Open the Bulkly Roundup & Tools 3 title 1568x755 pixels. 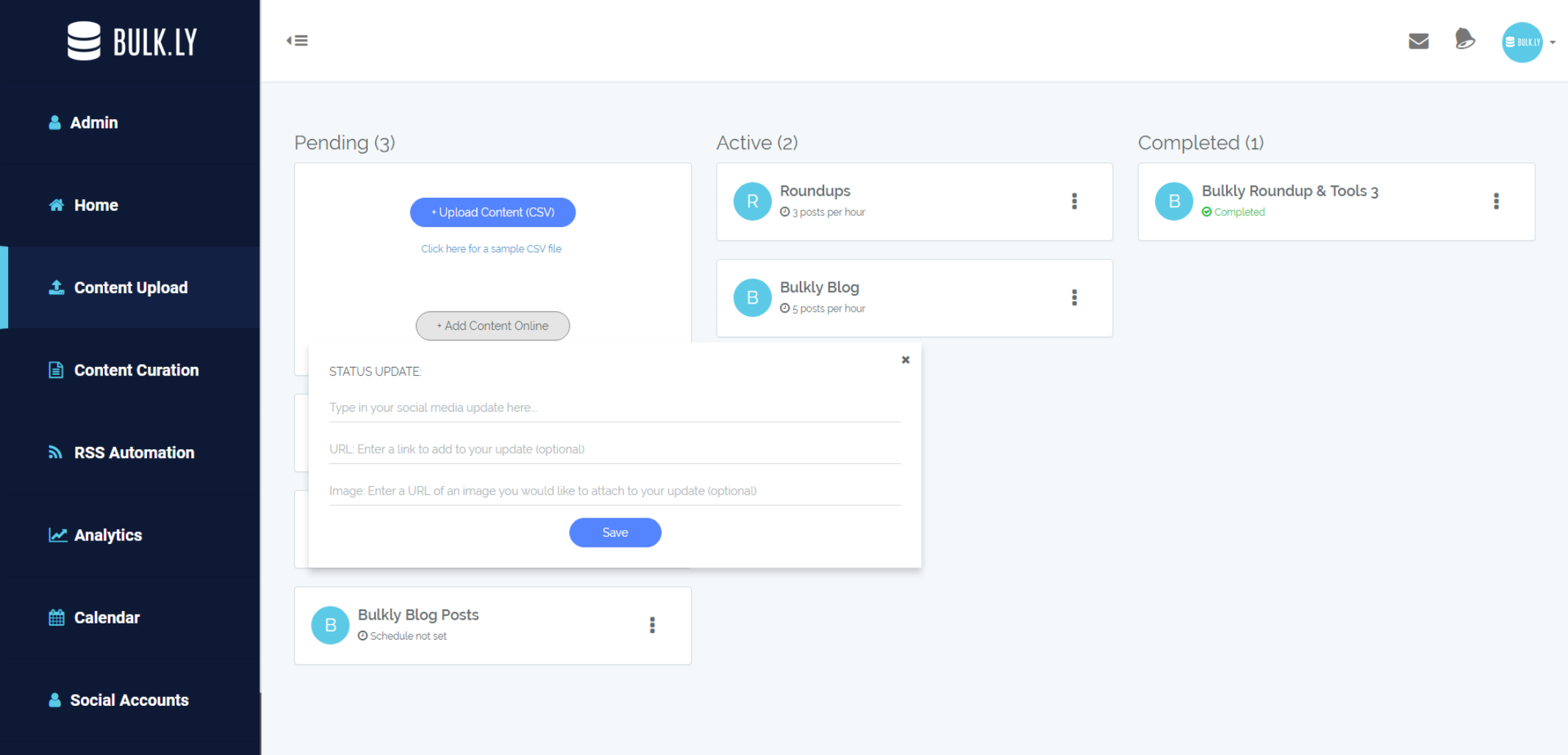(x=1290, y=190)
